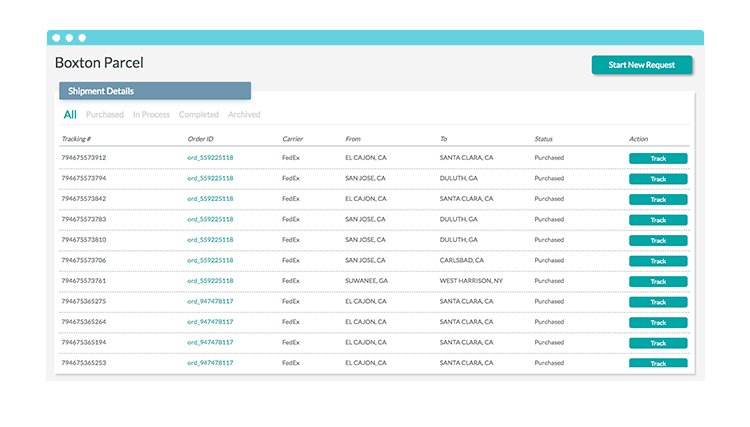This screenshot has width=750, height=427.
Task: Select tracking number 794675365264
Action: pyautogui.click(x=84, y=322)
